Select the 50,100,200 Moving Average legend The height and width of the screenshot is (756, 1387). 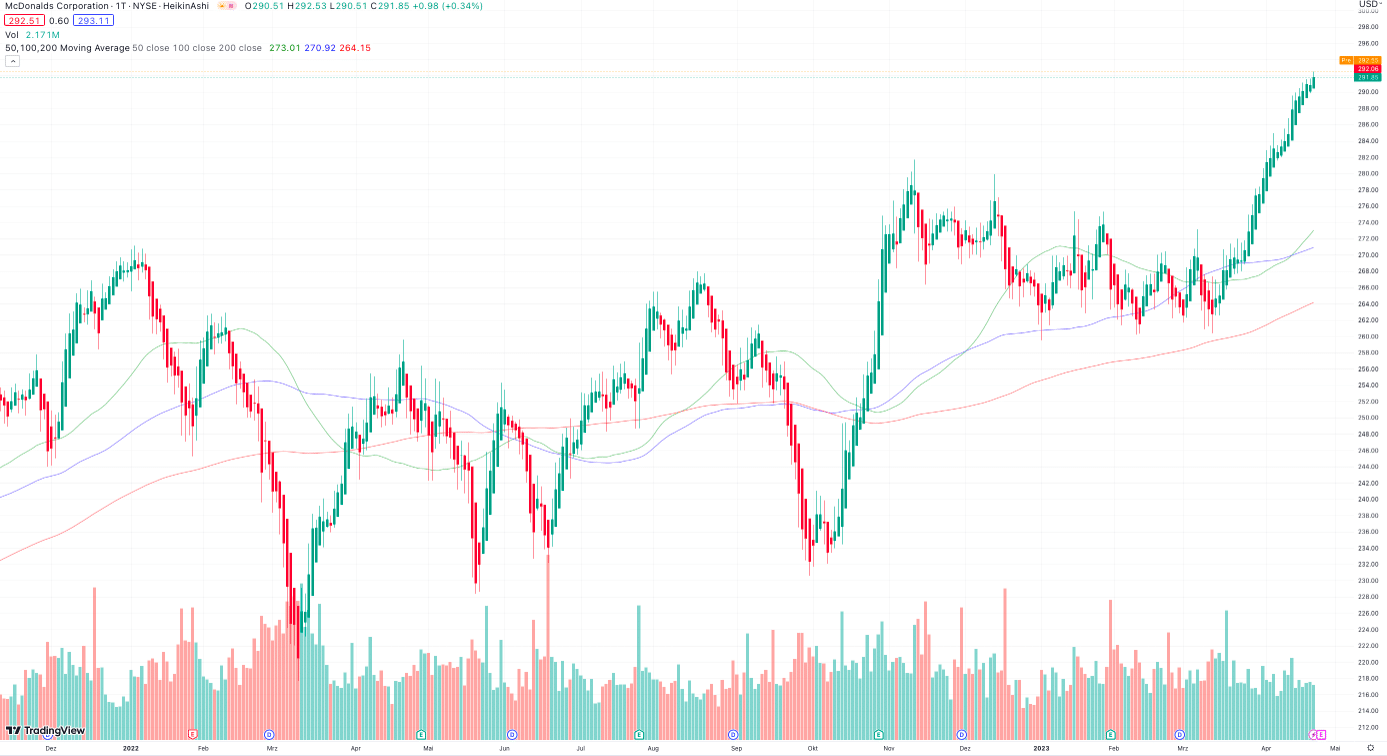tap(67, 47)
